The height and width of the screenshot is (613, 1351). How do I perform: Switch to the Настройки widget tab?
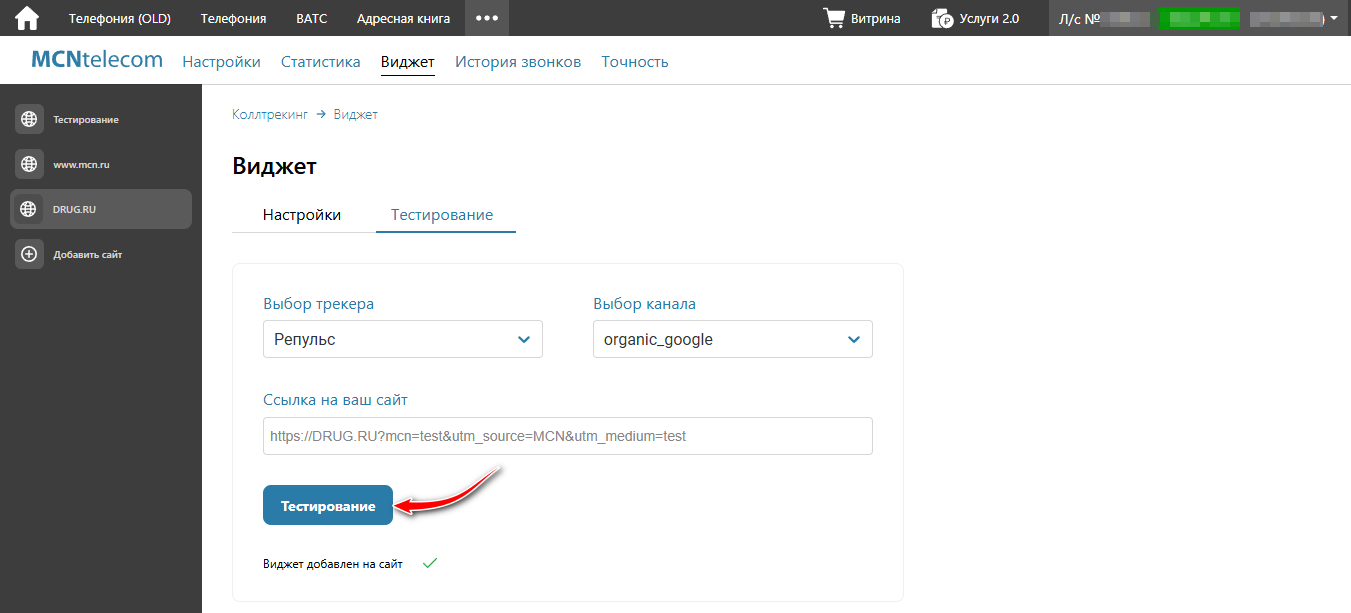click(302, 215)
